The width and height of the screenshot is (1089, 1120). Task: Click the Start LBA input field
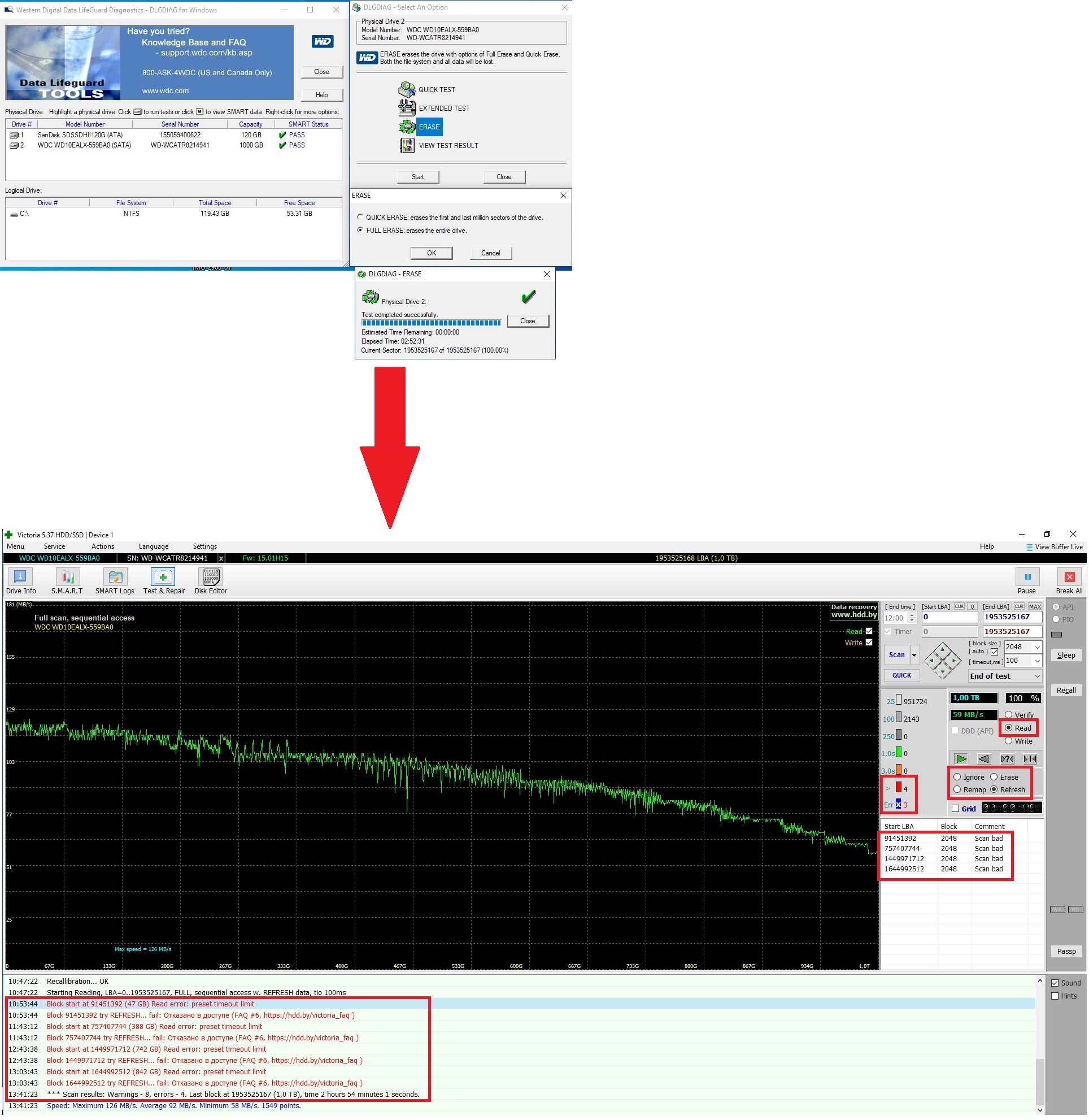click(949, 617)
